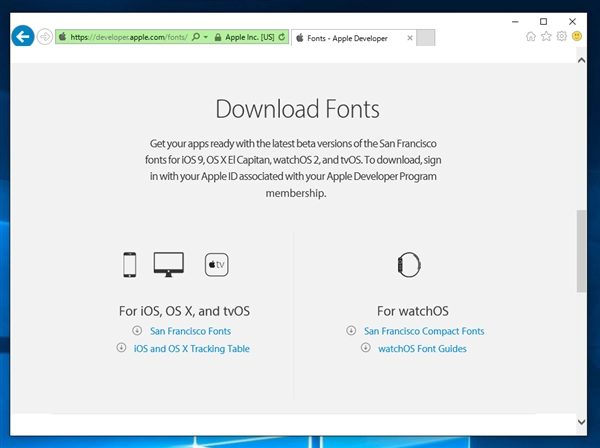Click the search magnifier in address bar
The height and width of the screenshot is (448, 600).
[196, 37]
